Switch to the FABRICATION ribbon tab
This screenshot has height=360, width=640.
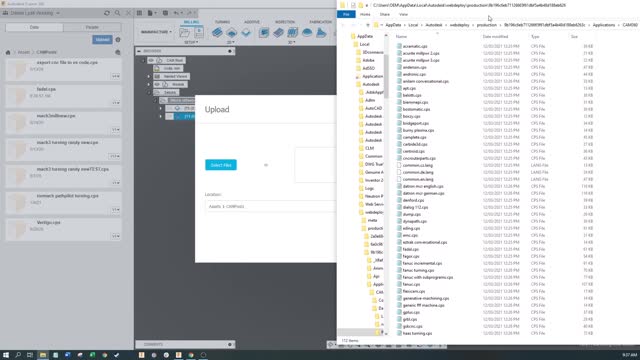tap(320, 22)
